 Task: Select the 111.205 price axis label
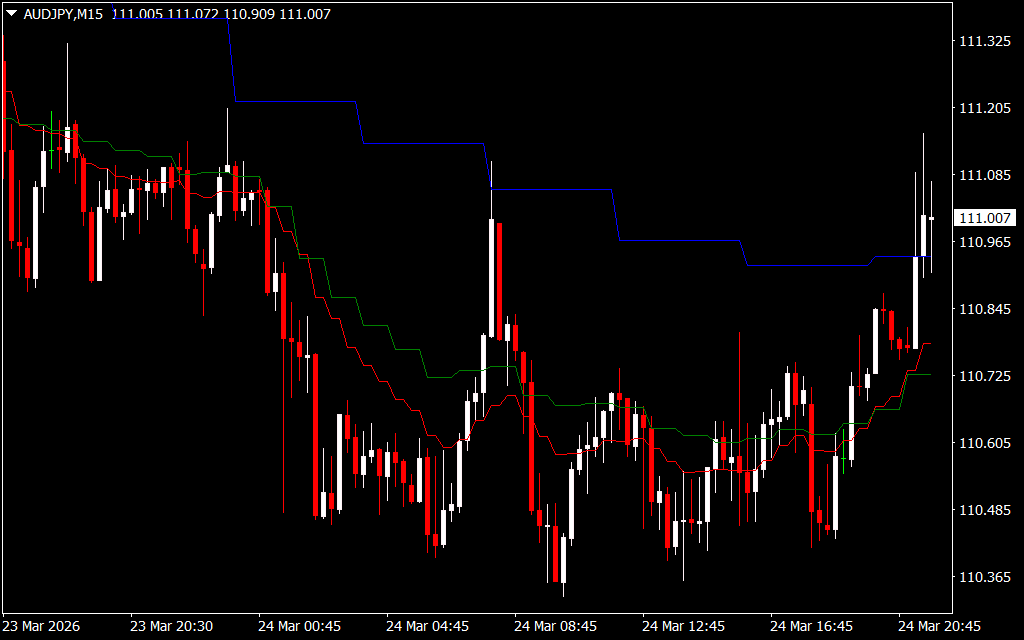[984, 108]
